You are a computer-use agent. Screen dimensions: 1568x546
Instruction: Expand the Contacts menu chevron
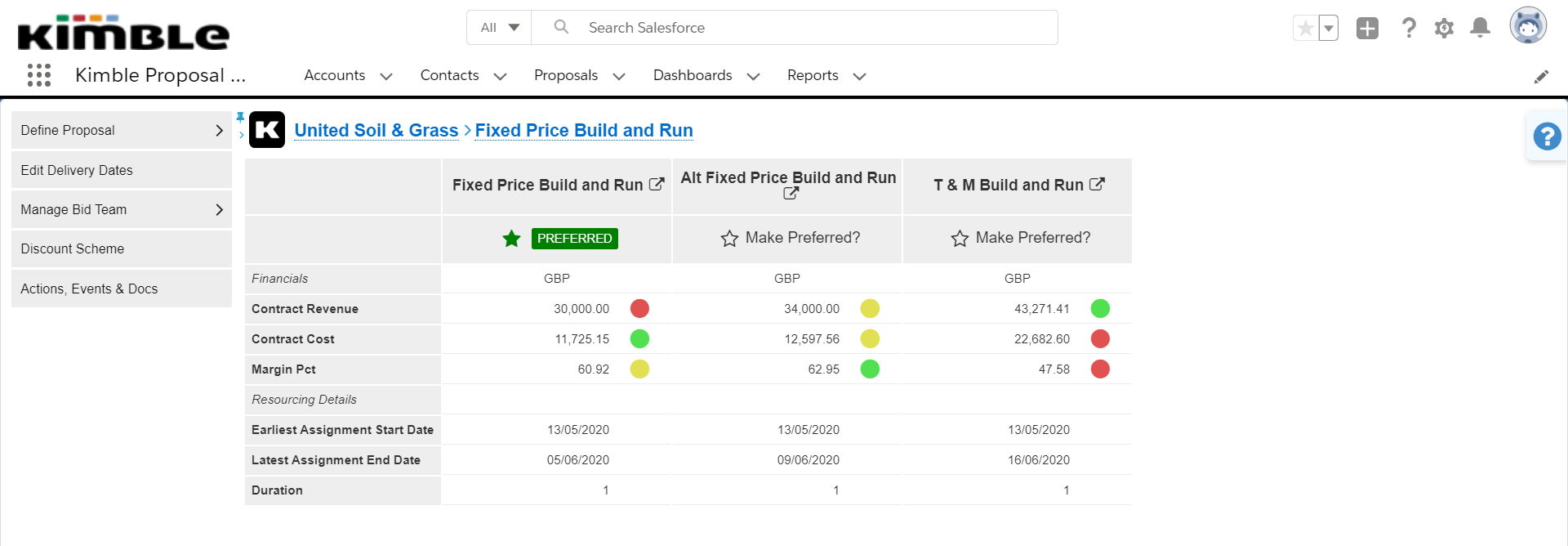click(500, 76)
